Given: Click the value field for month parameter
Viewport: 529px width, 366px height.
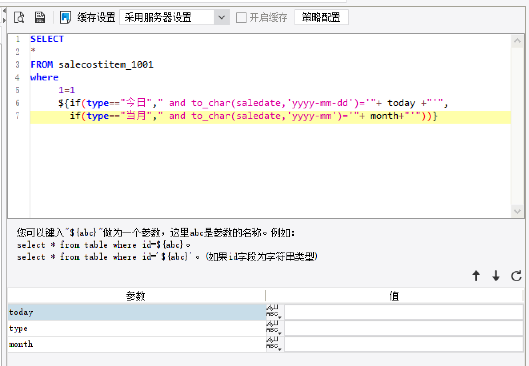Looking at the screenshot, I should click(x=403, y=344).
